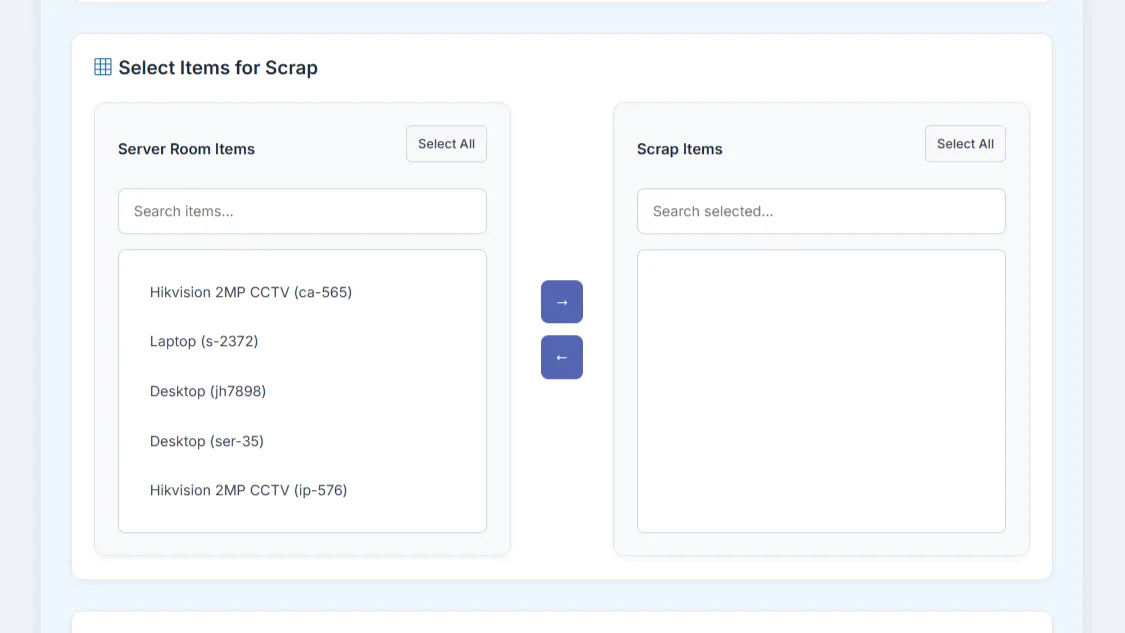1125x633 pixels.
Task: Click the Server Room Items heading
Action: [x=187, y=149]
